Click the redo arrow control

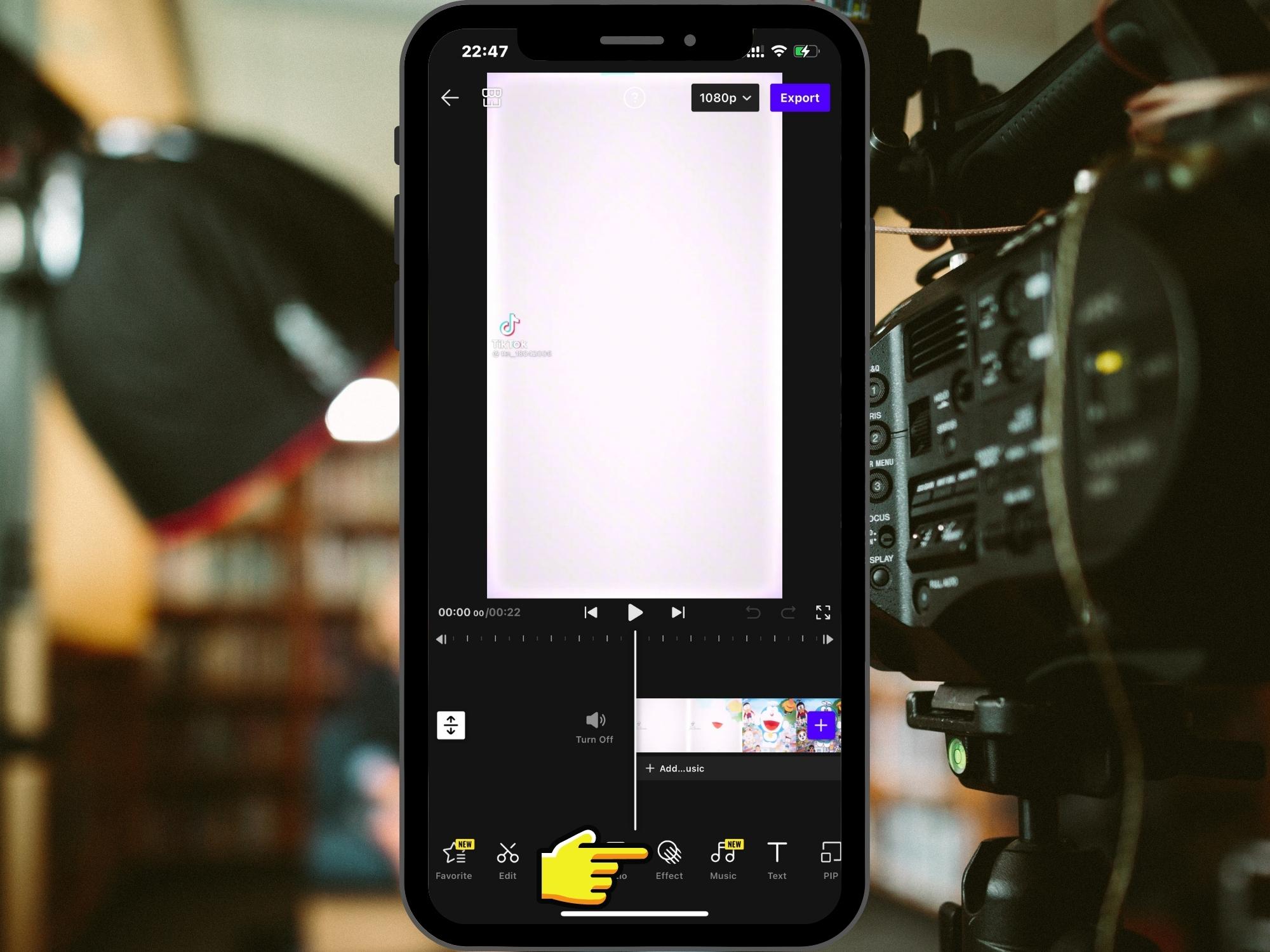tap(789, 612)
